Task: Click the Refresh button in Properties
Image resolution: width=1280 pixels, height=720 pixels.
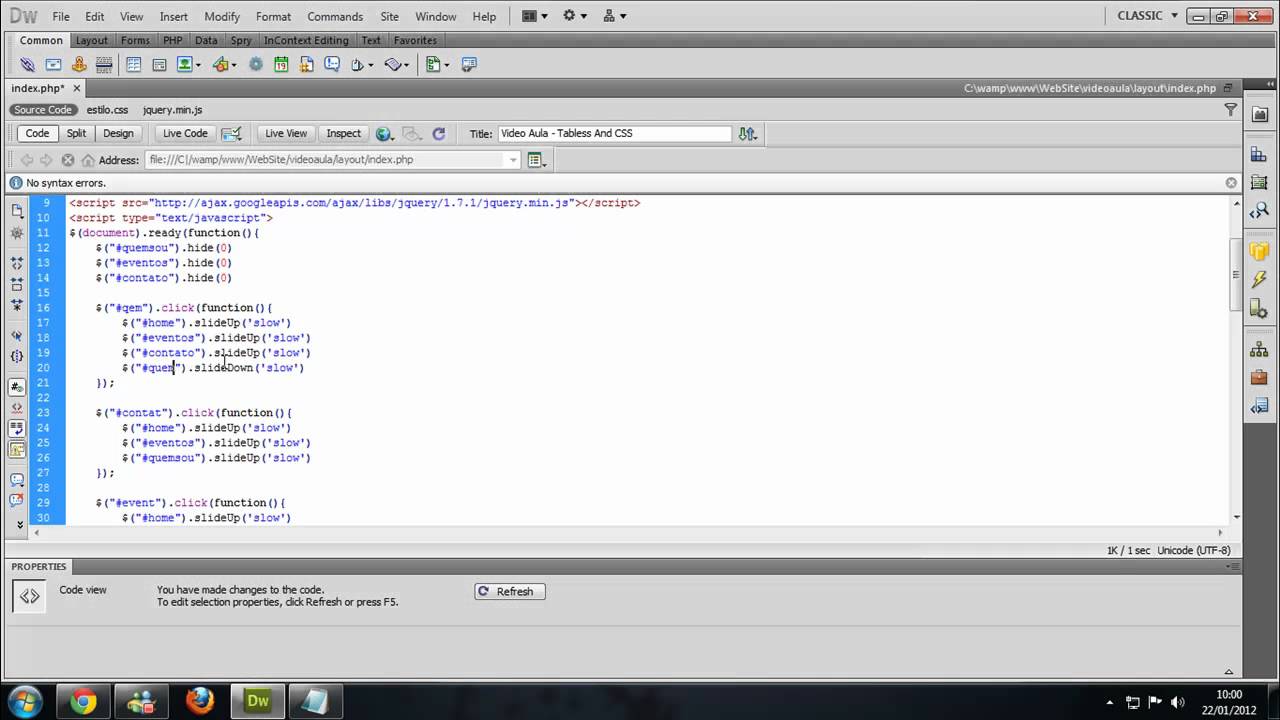Action: (x=510, y=591)
